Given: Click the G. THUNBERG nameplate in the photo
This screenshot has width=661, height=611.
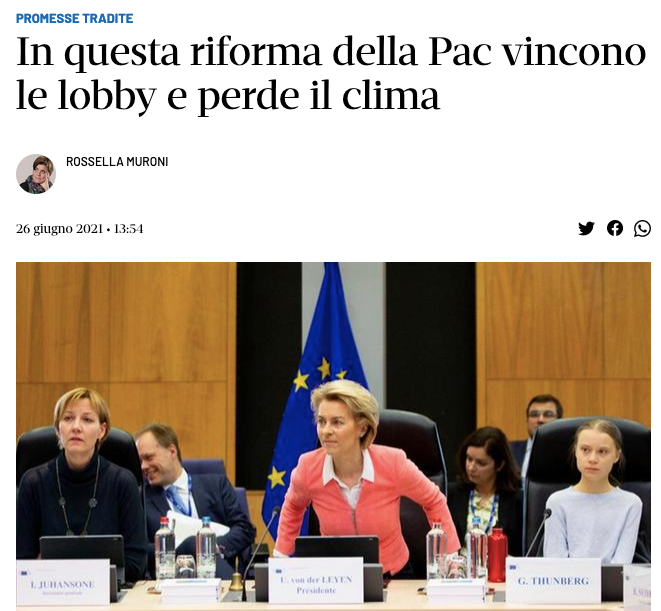Looking at the screenshot, I should [553, 581].
